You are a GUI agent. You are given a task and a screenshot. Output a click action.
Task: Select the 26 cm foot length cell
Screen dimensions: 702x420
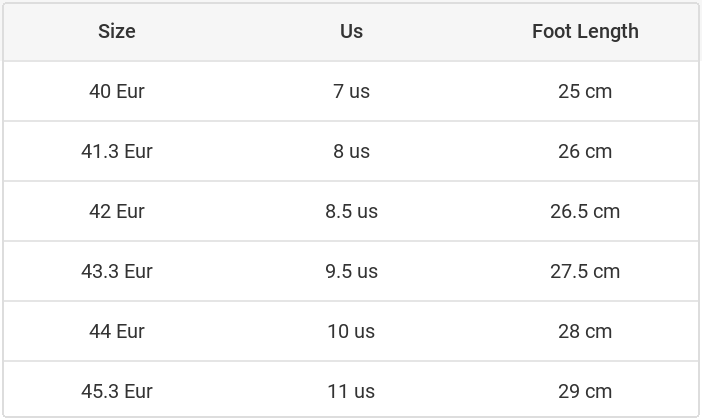[x=585, y=151]
